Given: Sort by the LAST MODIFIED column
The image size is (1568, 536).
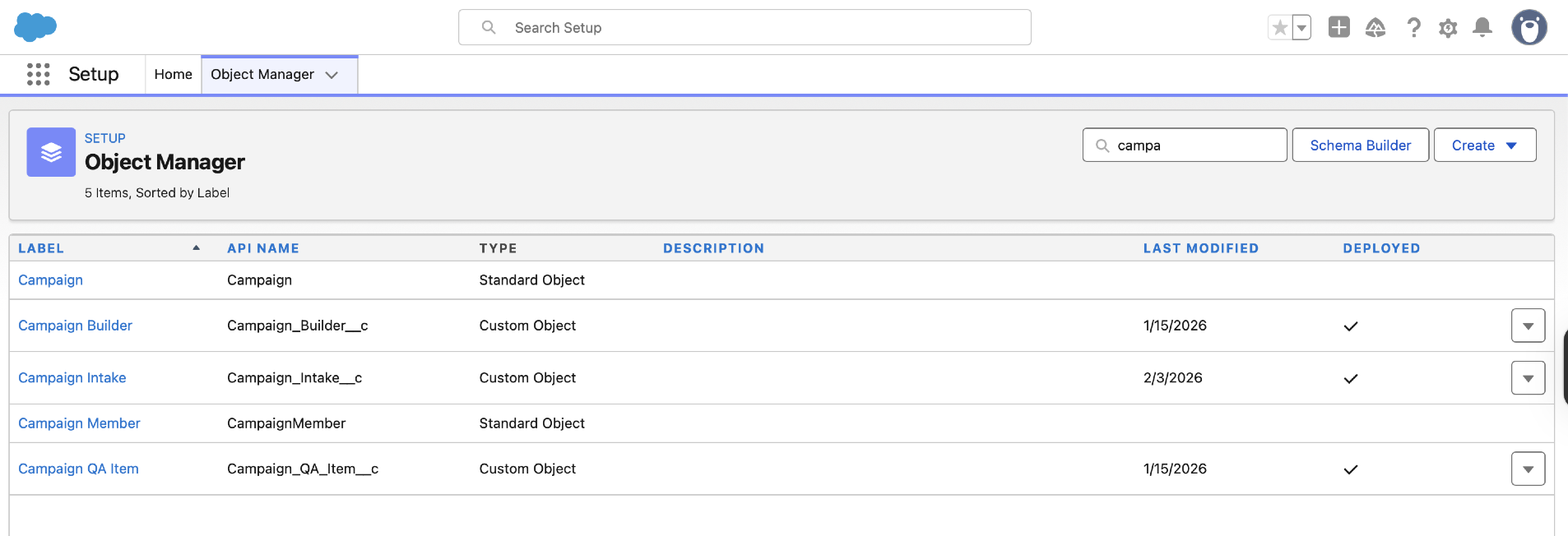Looking at the screenshot, I should click(1201, 248).
